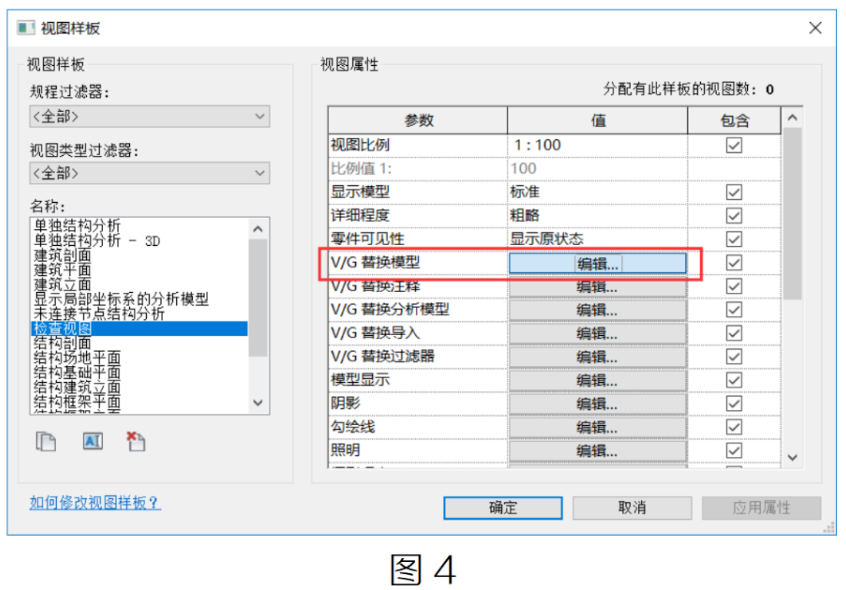Click the 参数 column header
Viewport: 846px width, 590px height.
[x=418, y=120]
